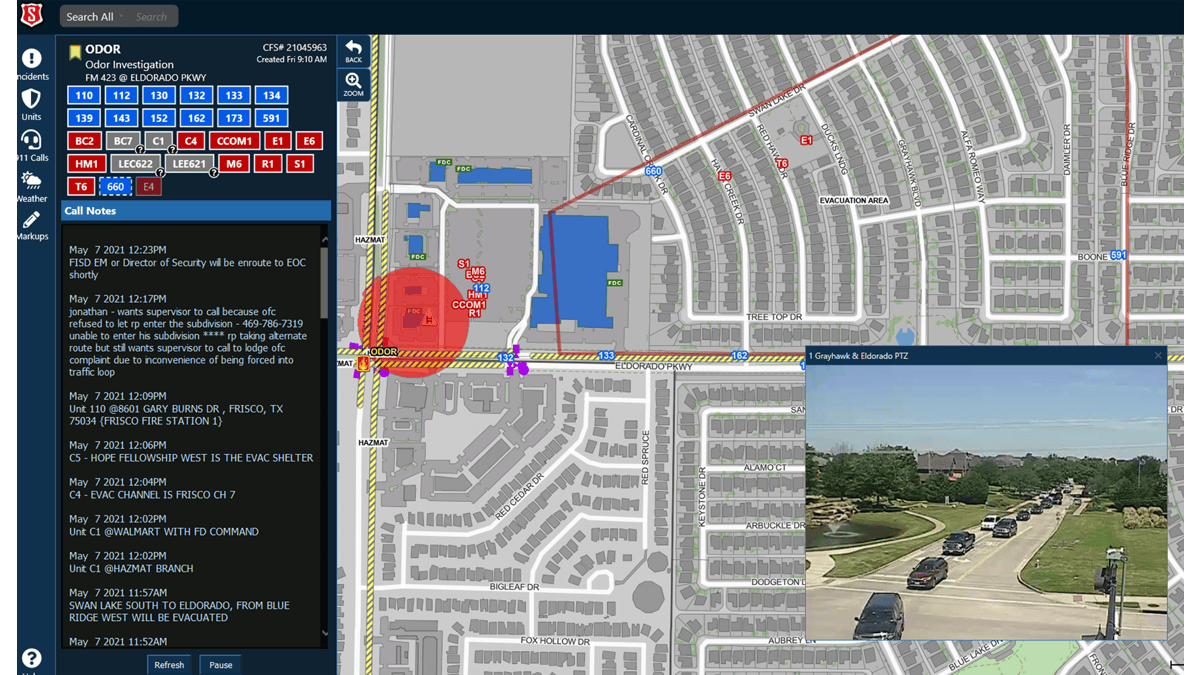
Task: Select red unit E6 chip in panel
Action: click(309, 141)
